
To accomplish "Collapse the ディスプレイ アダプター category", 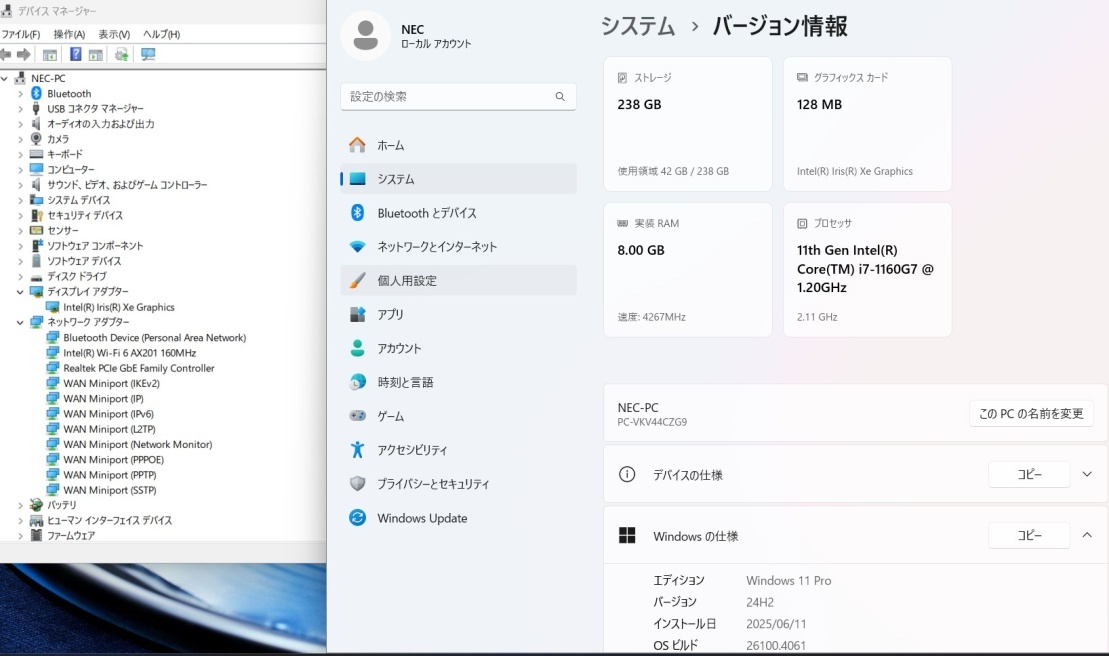I will tap(20, 291).
